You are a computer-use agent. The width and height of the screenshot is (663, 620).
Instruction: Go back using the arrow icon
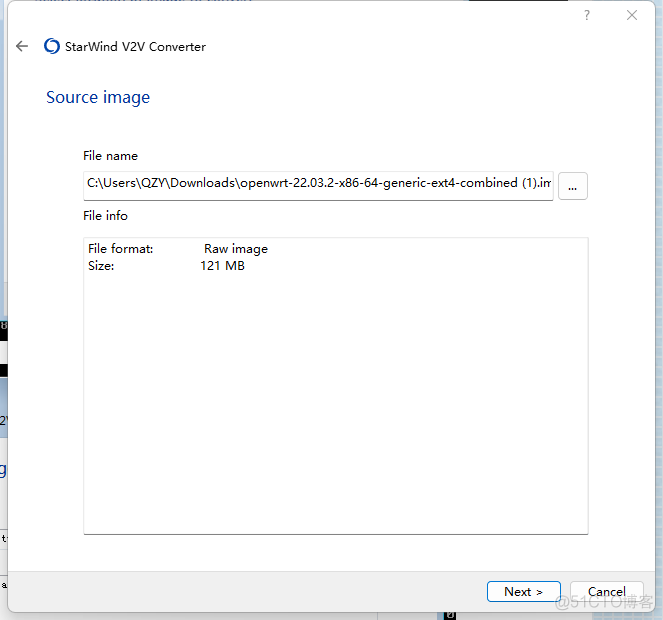(22, 46)
